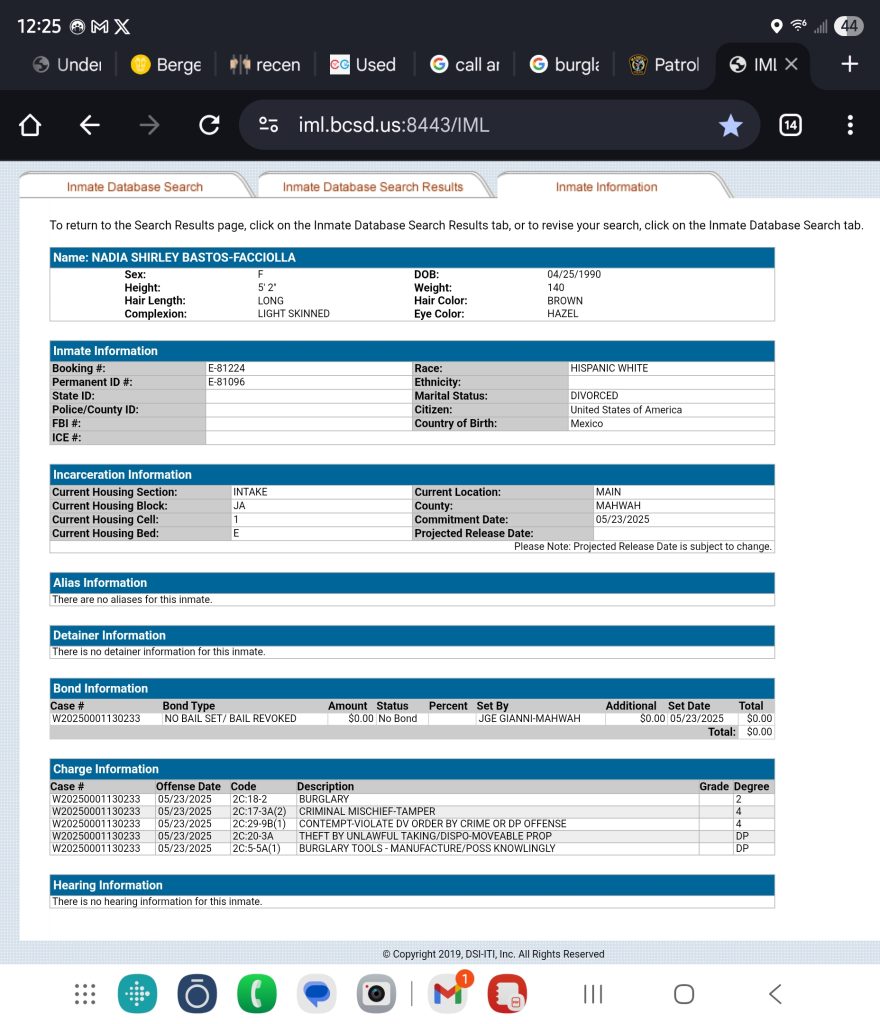
Task: Tap the address bar URL iml.bcsd.us:8443/IML
Action: (x=394, y=125)
